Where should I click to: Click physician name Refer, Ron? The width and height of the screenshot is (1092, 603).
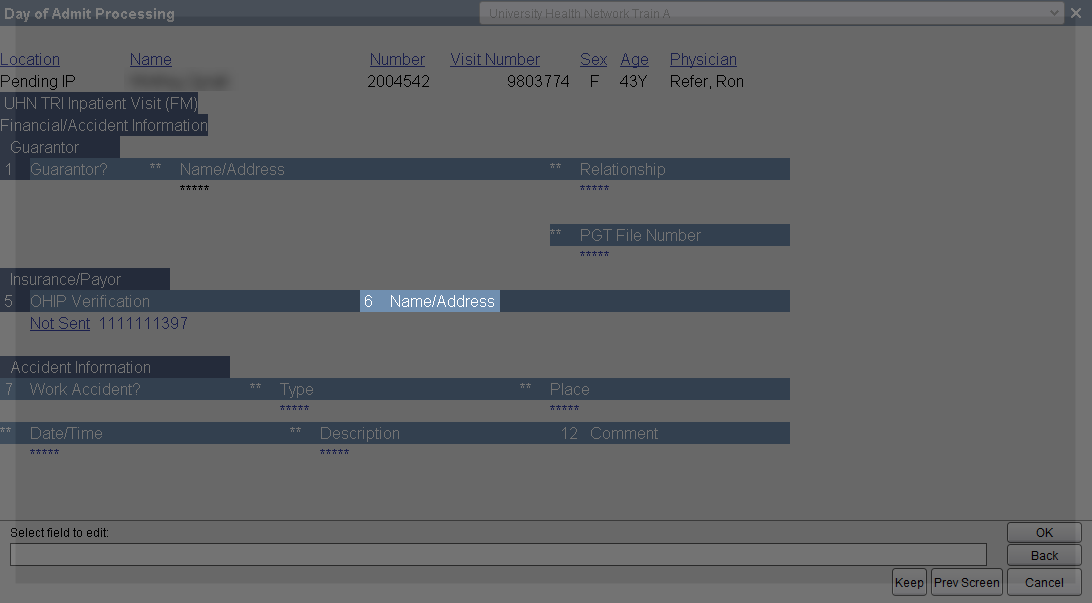coord(707,81)
